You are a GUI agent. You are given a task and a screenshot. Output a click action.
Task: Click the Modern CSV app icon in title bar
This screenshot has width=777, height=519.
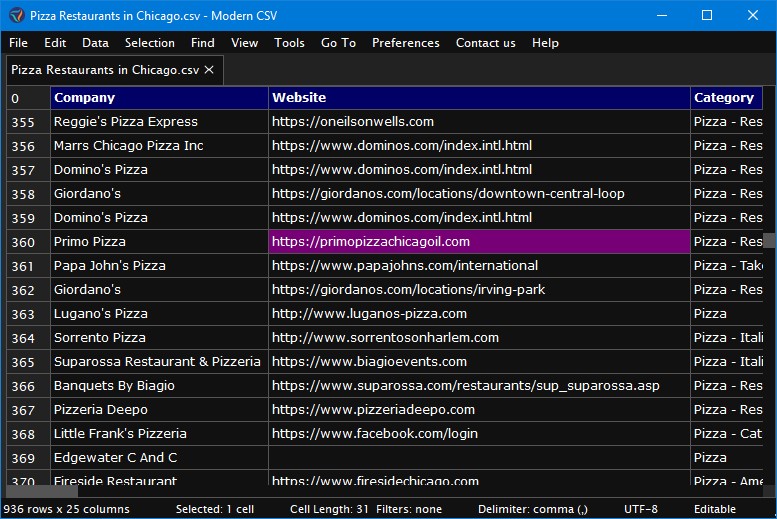(x=16, y=15)
